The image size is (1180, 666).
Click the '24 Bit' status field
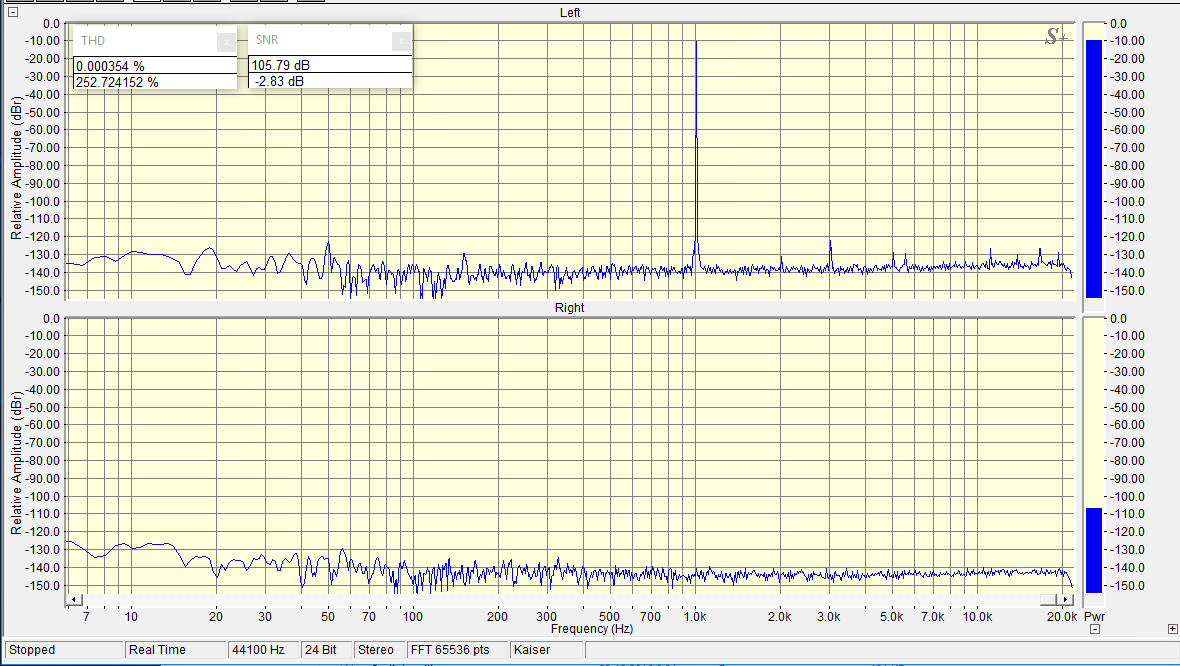point(327,649)
